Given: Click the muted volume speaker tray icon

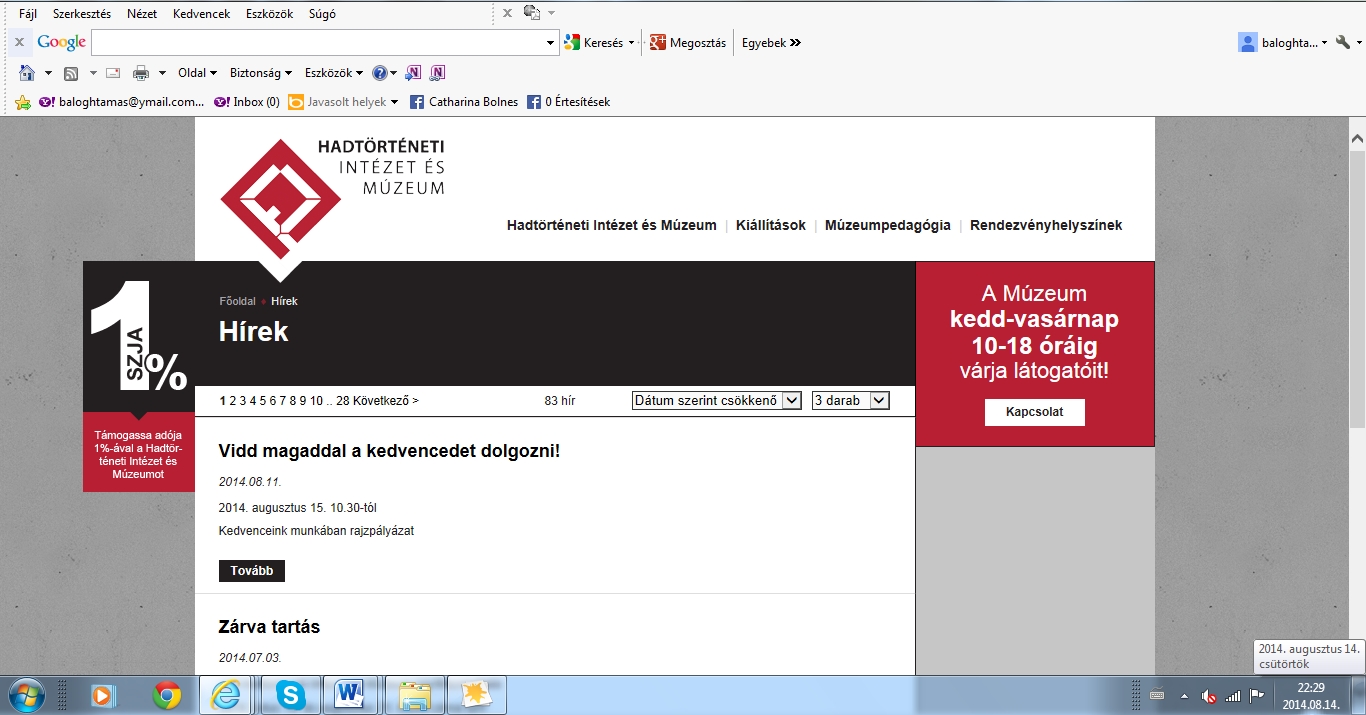Looking at the screenshot, I should 1209,696.
